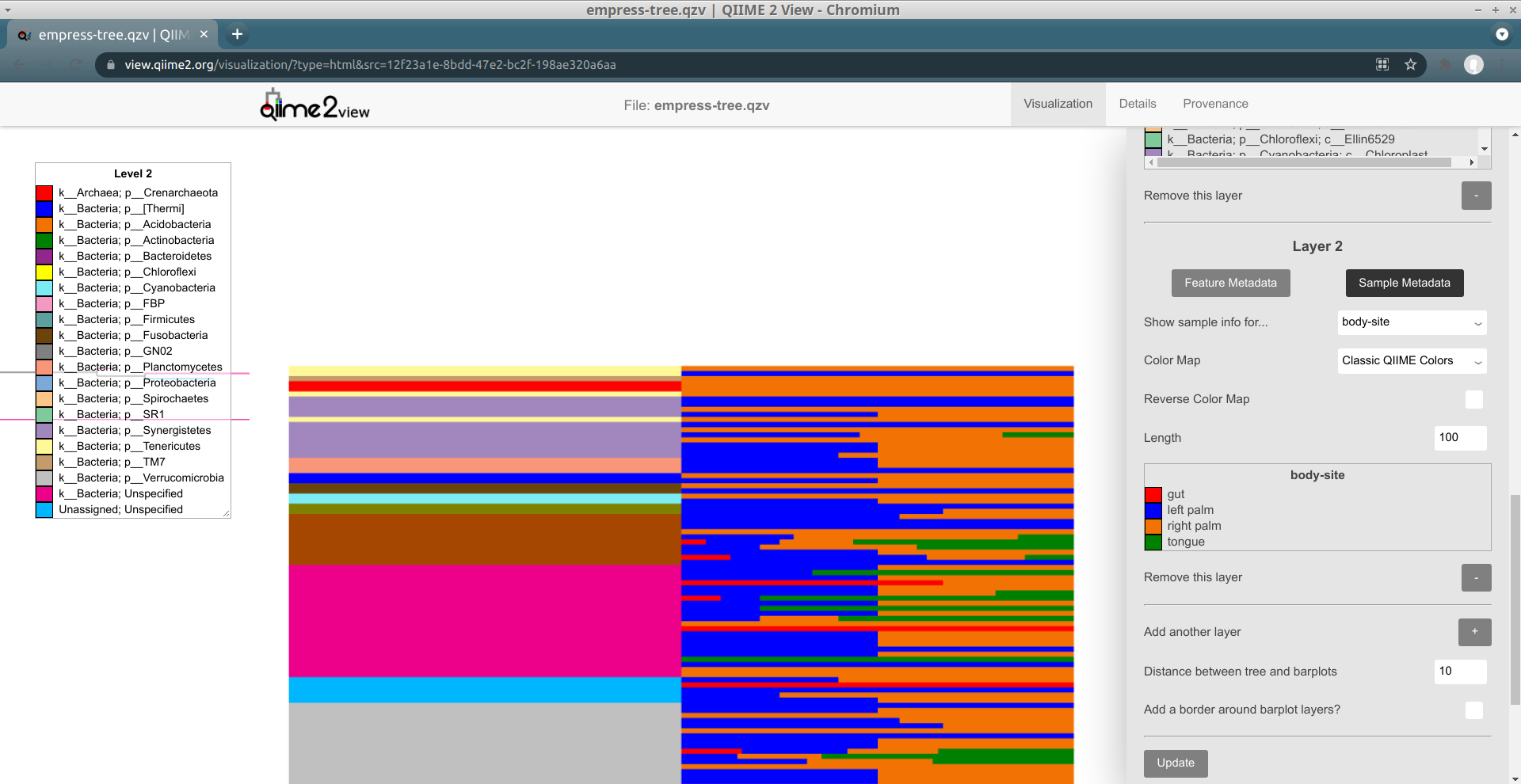The height and width of the screenshot is (784, 1521).
Task: Click the minus icon to remove Layer 2
Action: click(x=1475, y=577)
